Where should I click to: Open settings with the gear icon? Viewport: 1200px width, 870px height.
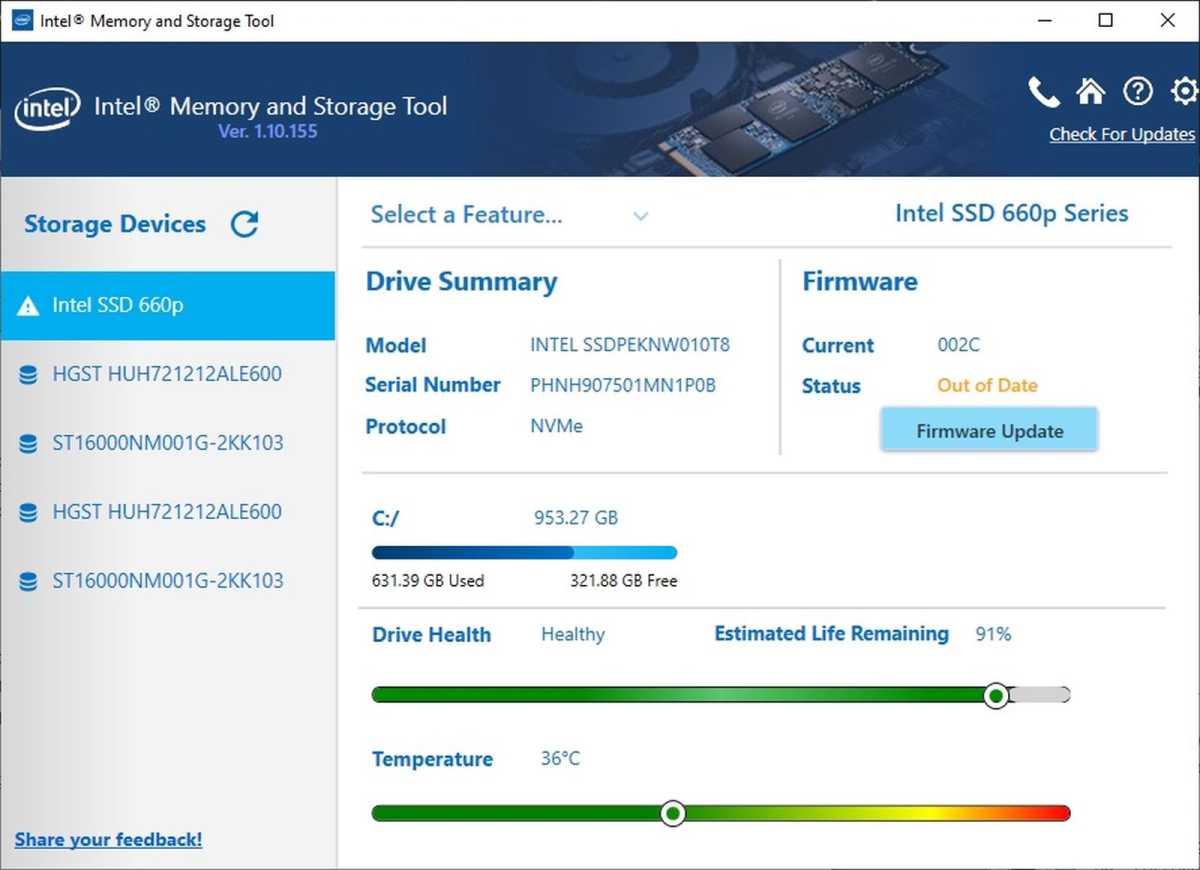point(1185,92)
